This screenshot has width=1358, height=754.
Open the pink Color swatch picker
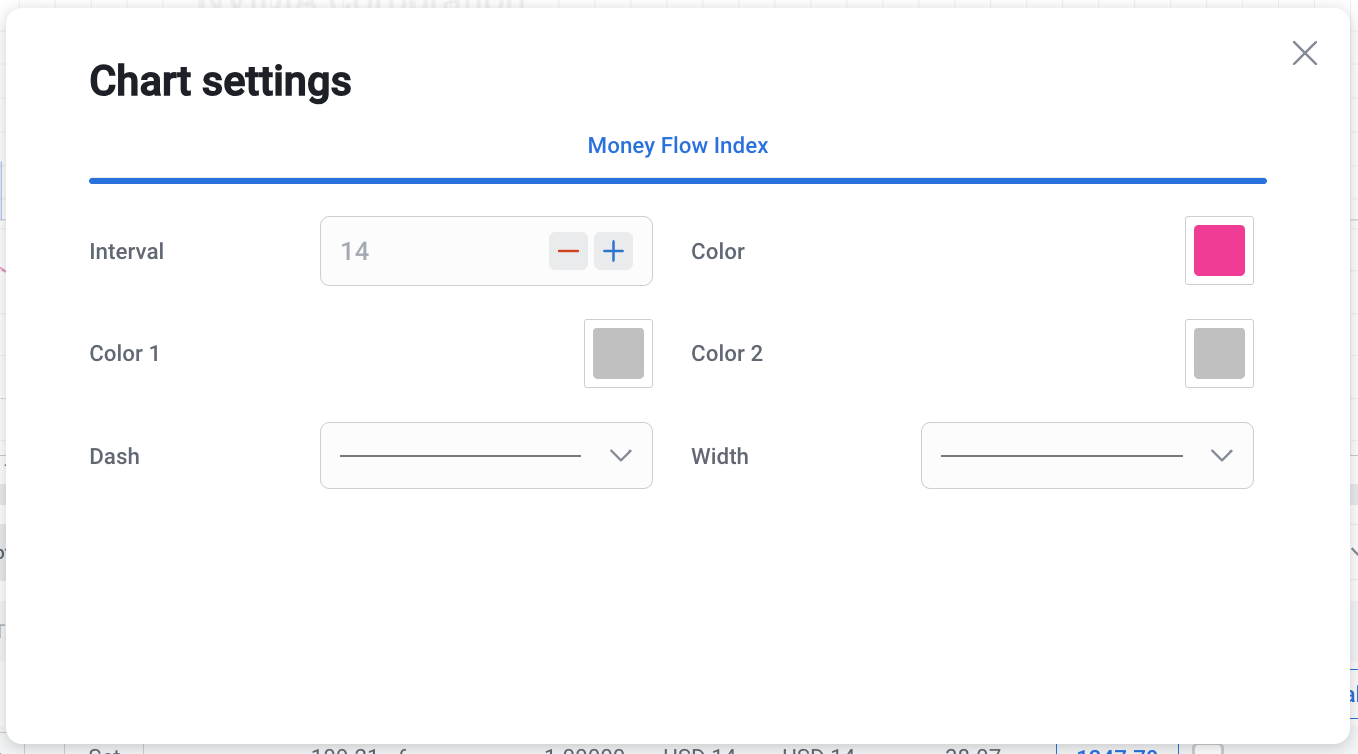[x=1219, y=251]
